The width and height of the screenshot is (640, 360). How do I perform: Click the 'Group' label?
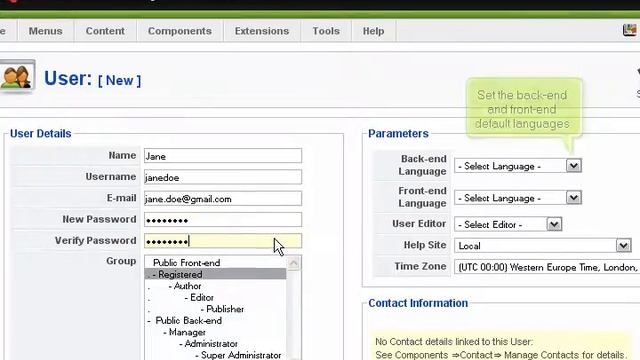click(121, 261)
